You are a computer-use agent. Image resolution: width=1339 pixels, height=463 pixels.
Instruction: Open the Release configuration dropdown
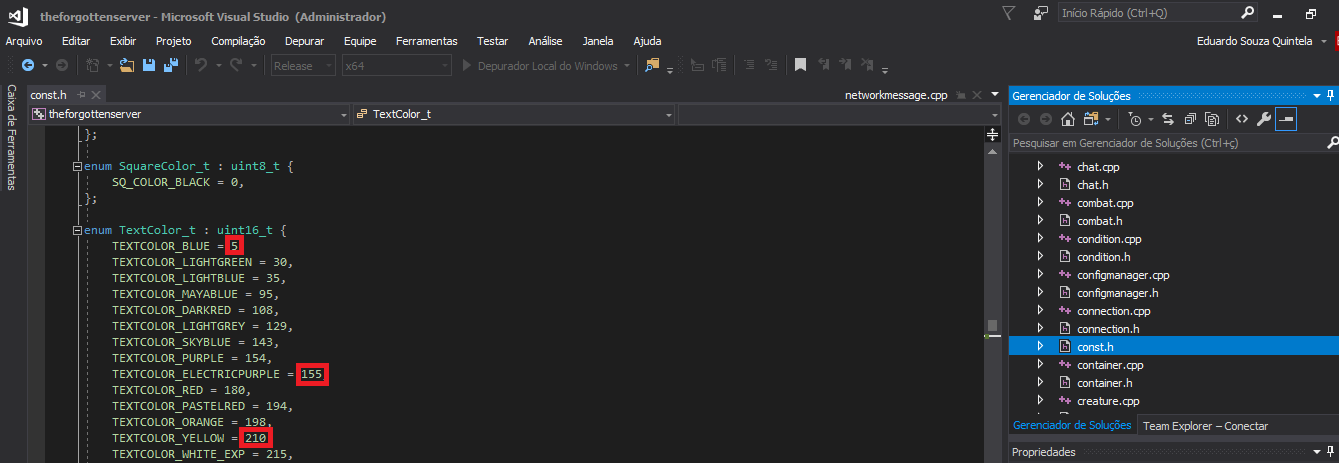[x=304, y=65]
